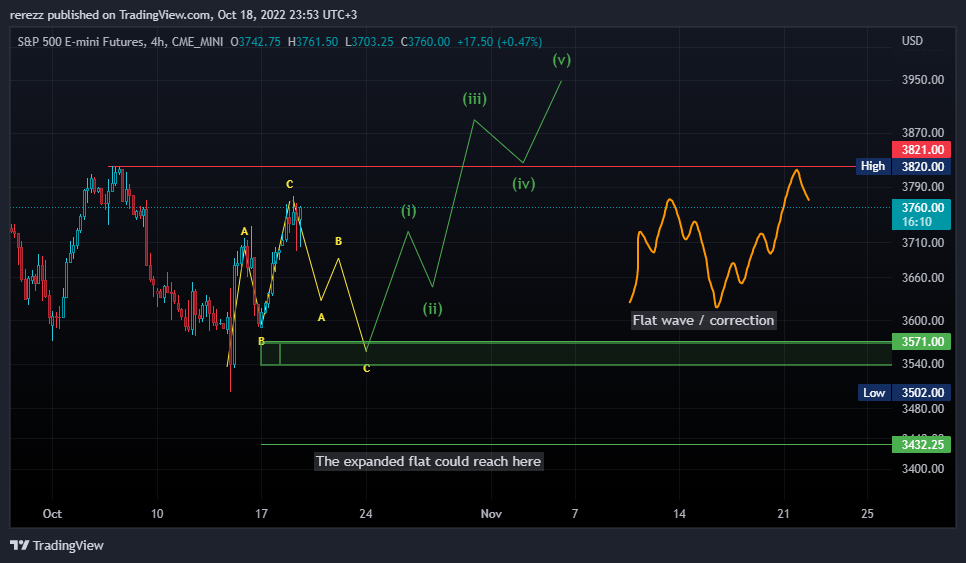Image resolution: width=966 pixels, height=563 pixels.
Task: Click the Nov date on time axis
Action: pyautogui.click(x=491, y=514)
